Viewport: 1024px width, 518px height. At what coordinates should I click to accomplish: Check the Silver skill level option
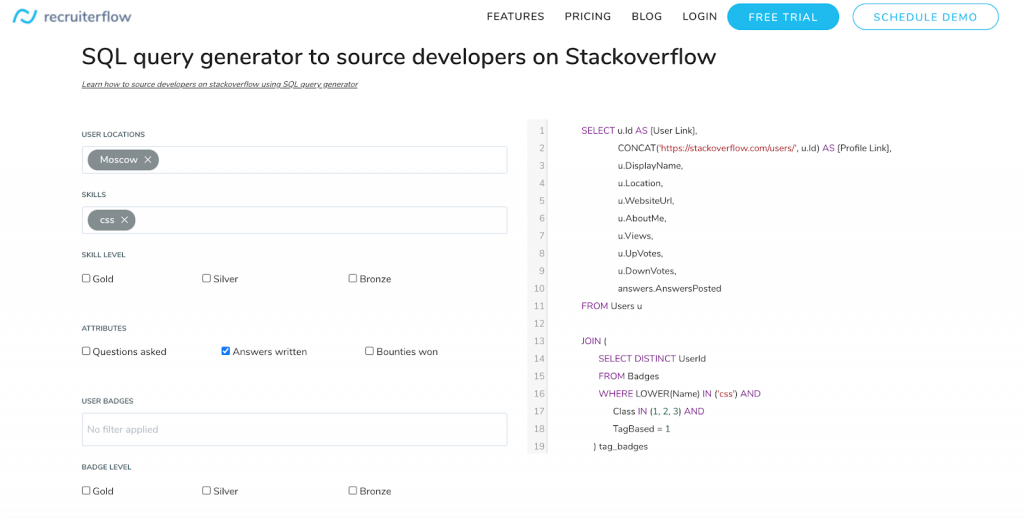tap(206, 279)
